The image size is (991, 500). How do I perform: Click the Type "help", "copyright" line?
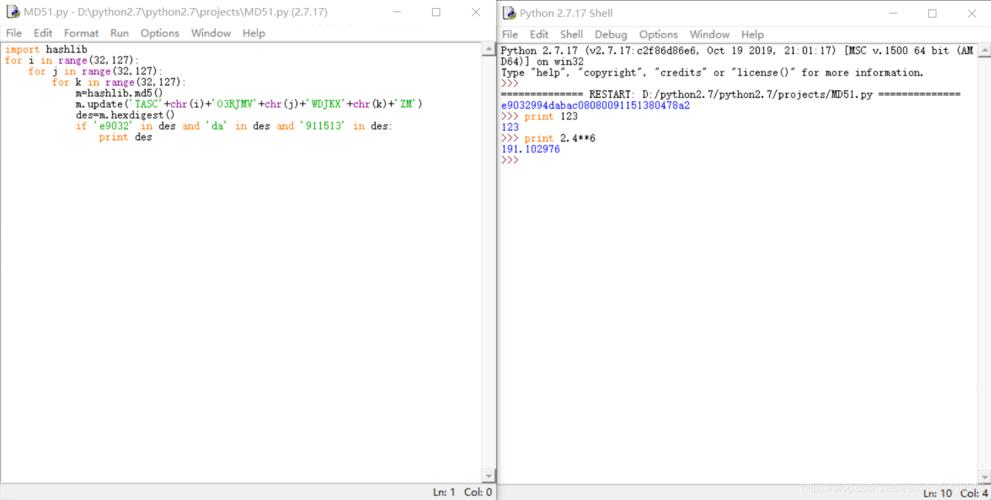(712, 73)
